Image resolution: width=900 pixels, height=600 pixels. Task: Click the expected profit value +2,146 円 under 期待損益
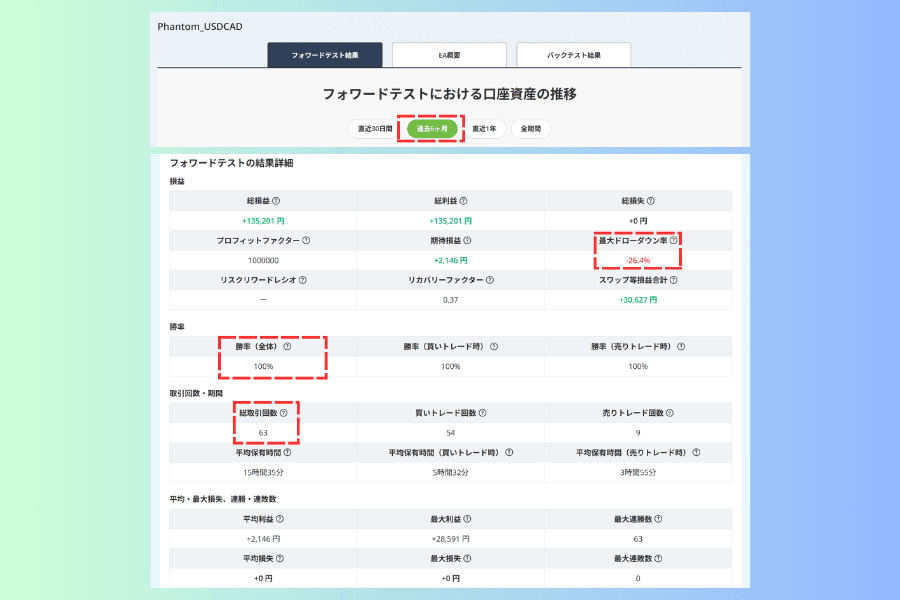click(451, 261)
